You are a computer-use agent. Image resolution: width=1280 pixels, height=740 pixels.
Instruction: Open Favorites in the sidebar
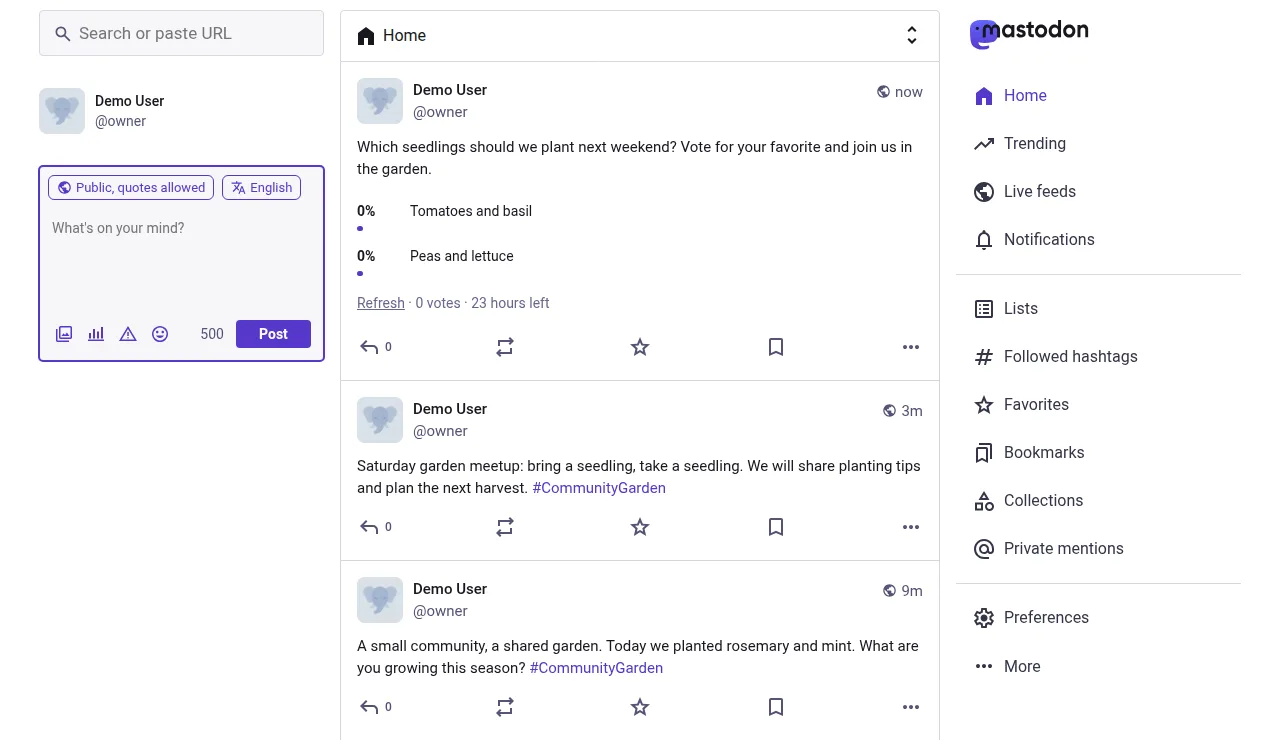tap(1021, 404)
